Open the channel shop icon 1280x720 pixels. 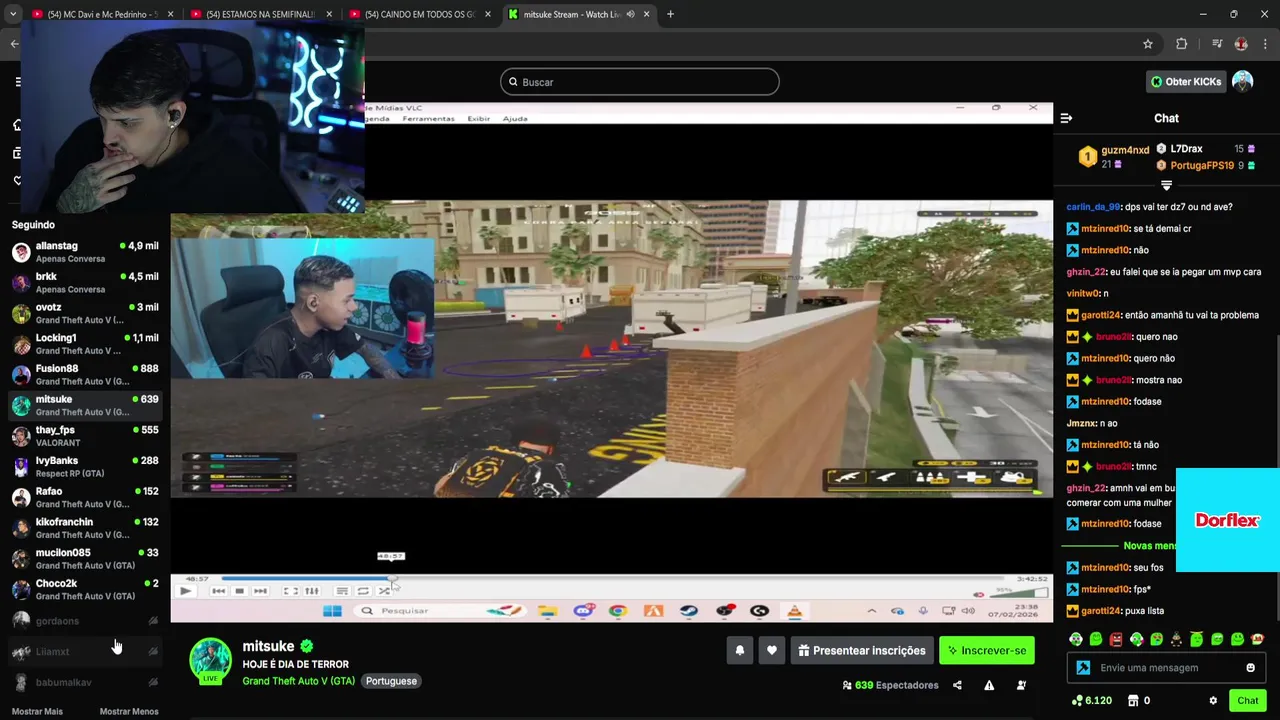coord(1133,701)
